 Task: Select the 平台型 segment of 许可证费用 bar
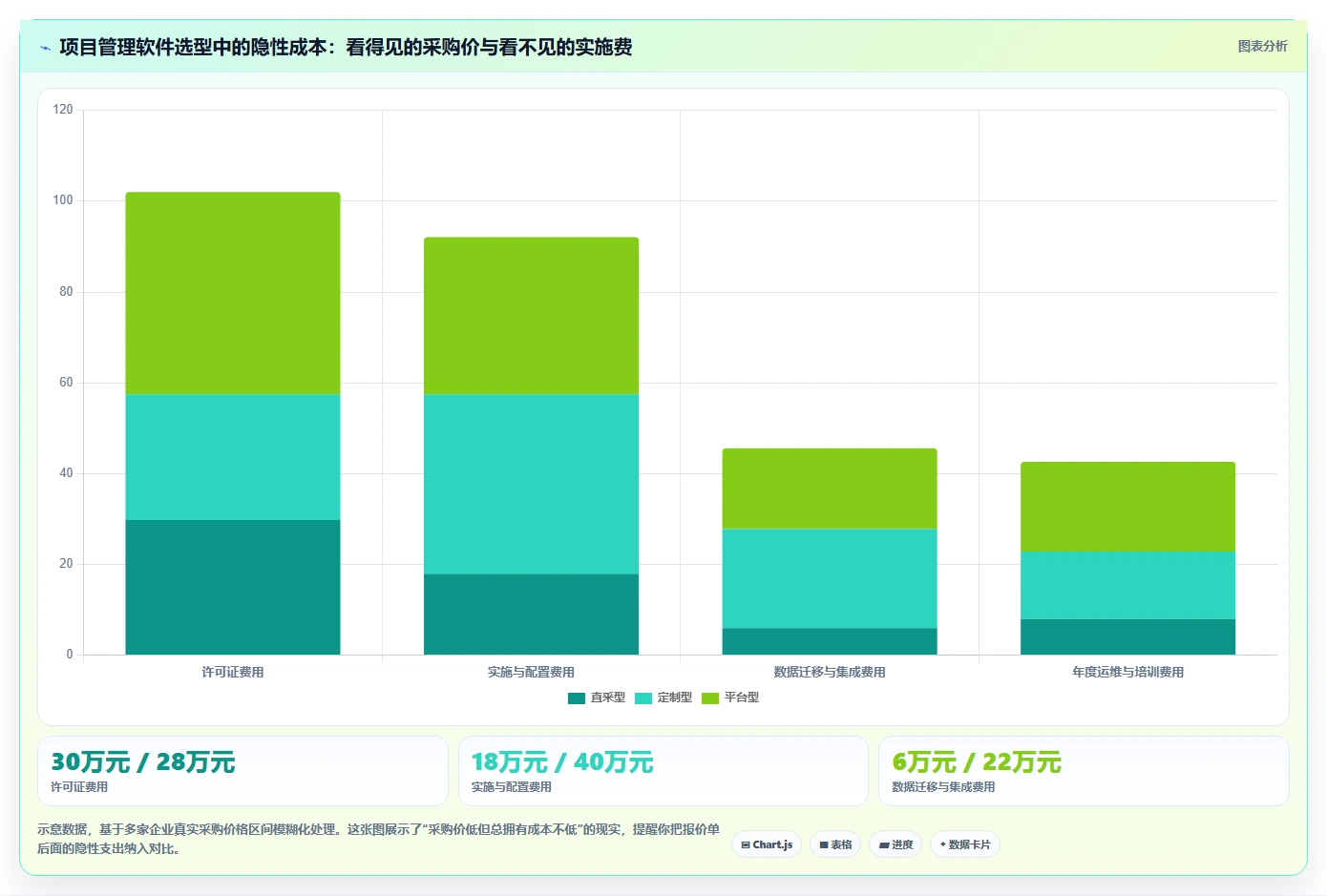pos(233,293)
